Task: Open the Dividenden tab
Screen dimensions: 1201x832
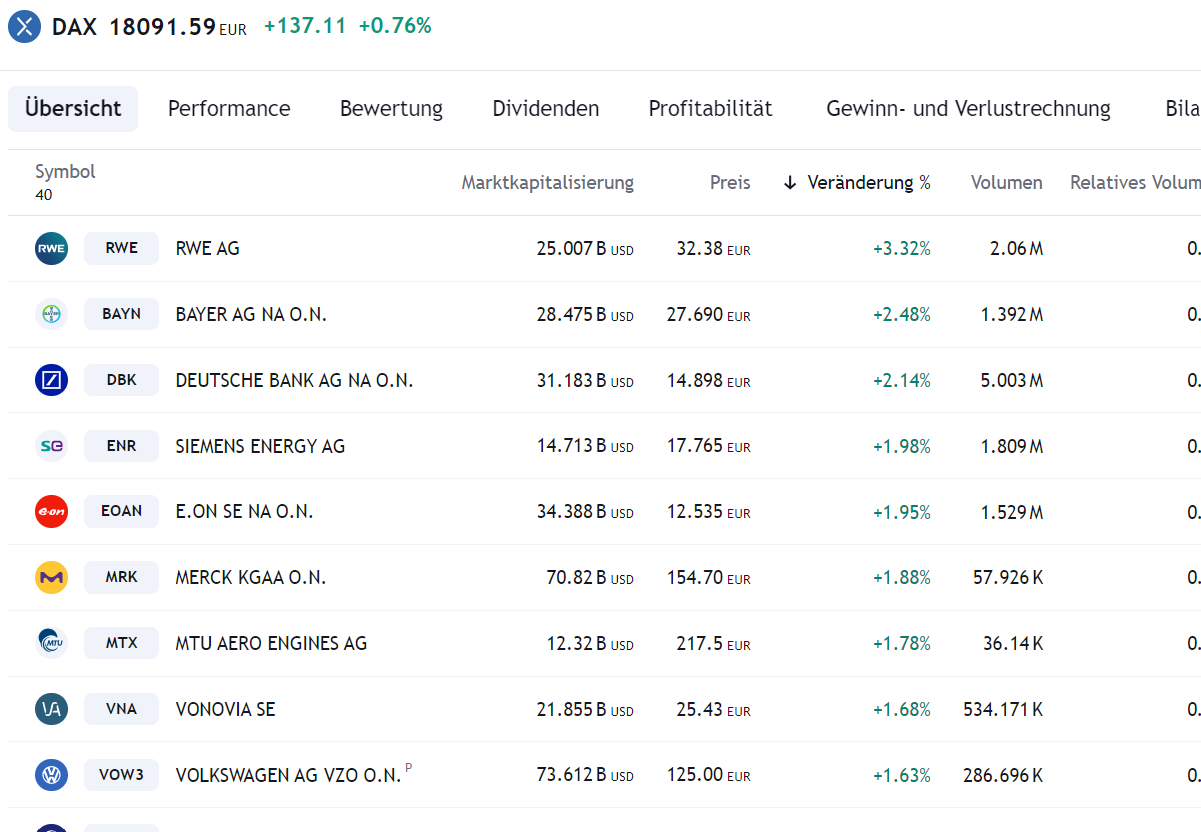Action: (x=545, y=108)
